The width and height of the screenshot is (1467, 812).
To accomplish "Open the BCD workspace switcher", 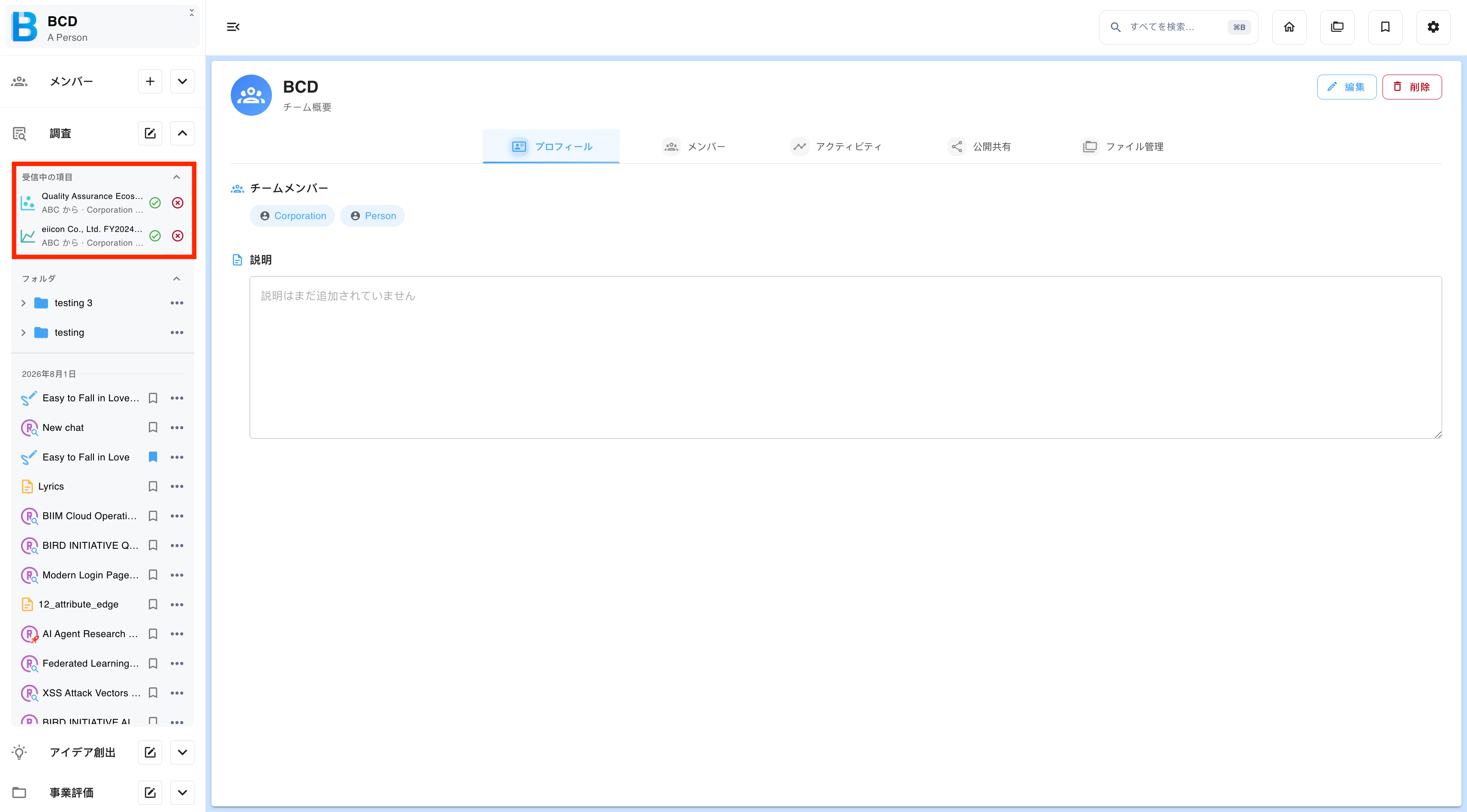I will coord(103,27).
